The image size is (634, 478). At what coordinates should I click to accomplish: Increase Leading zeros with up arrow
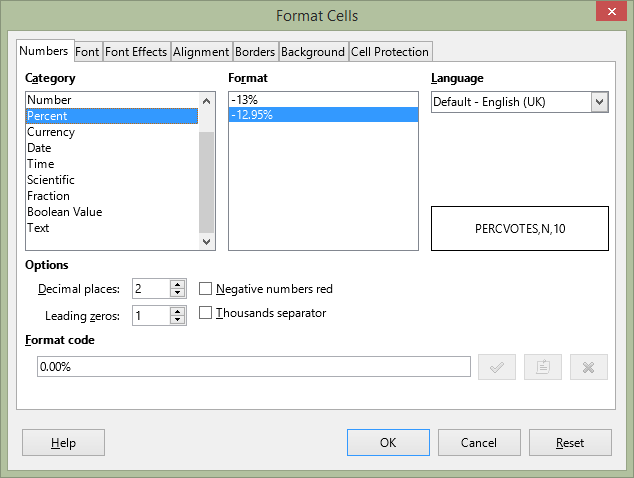(178, 311)
